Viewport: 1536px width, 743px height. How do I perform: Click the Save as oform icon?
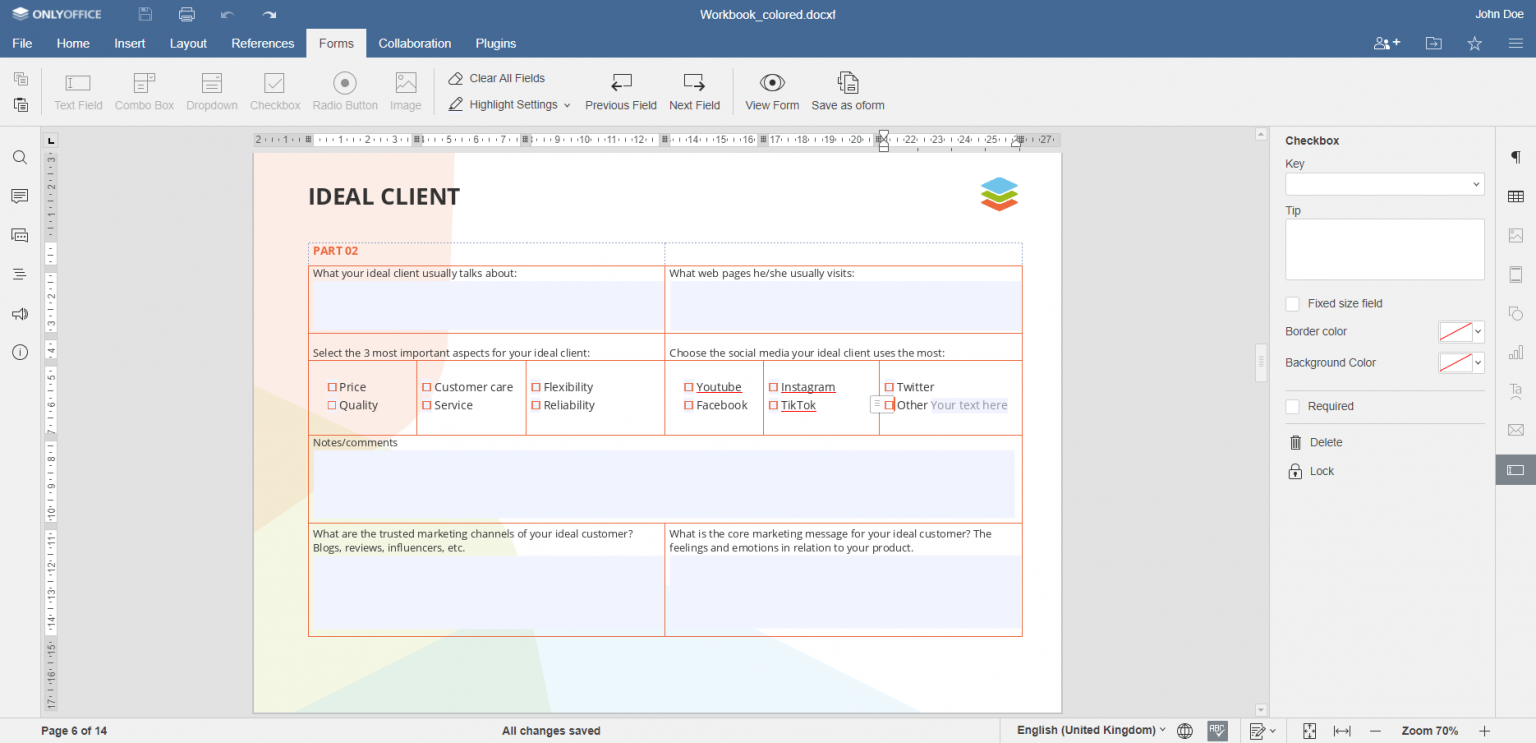[847, 89]
